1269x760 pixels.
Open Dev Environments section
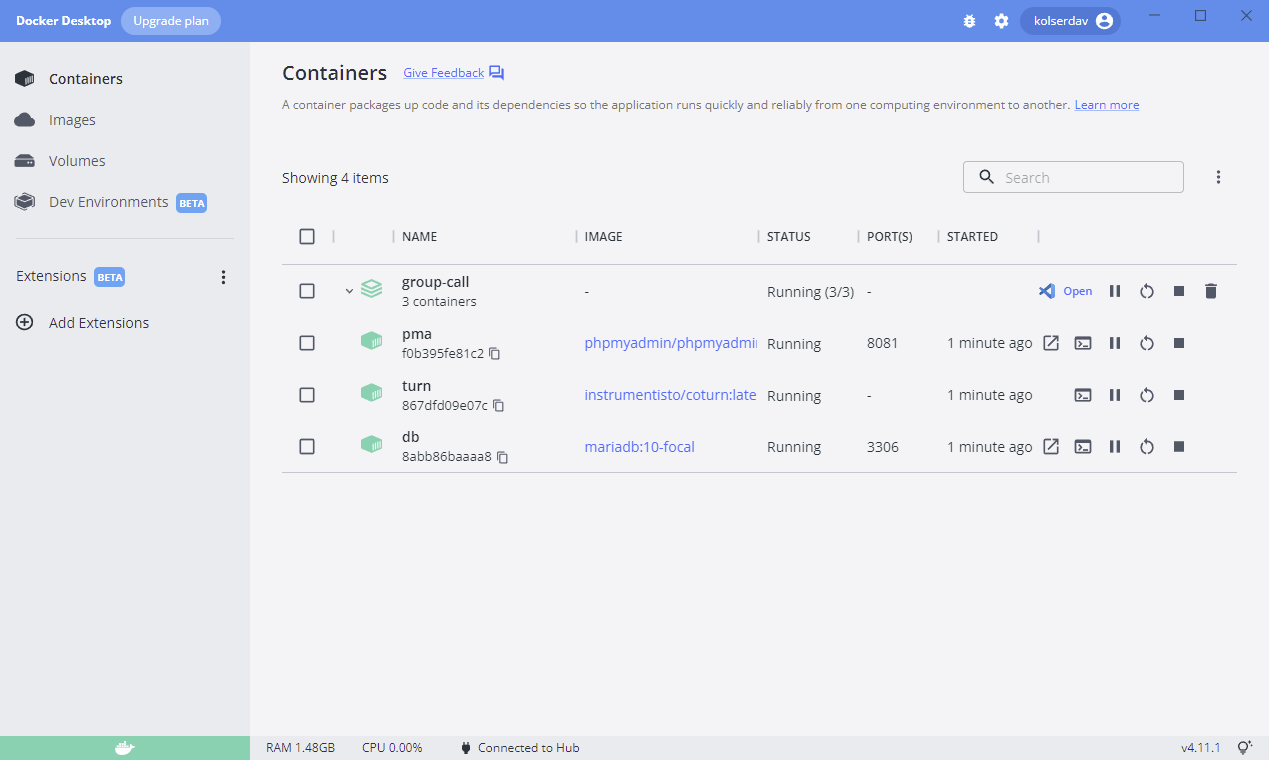pos(110,202)
